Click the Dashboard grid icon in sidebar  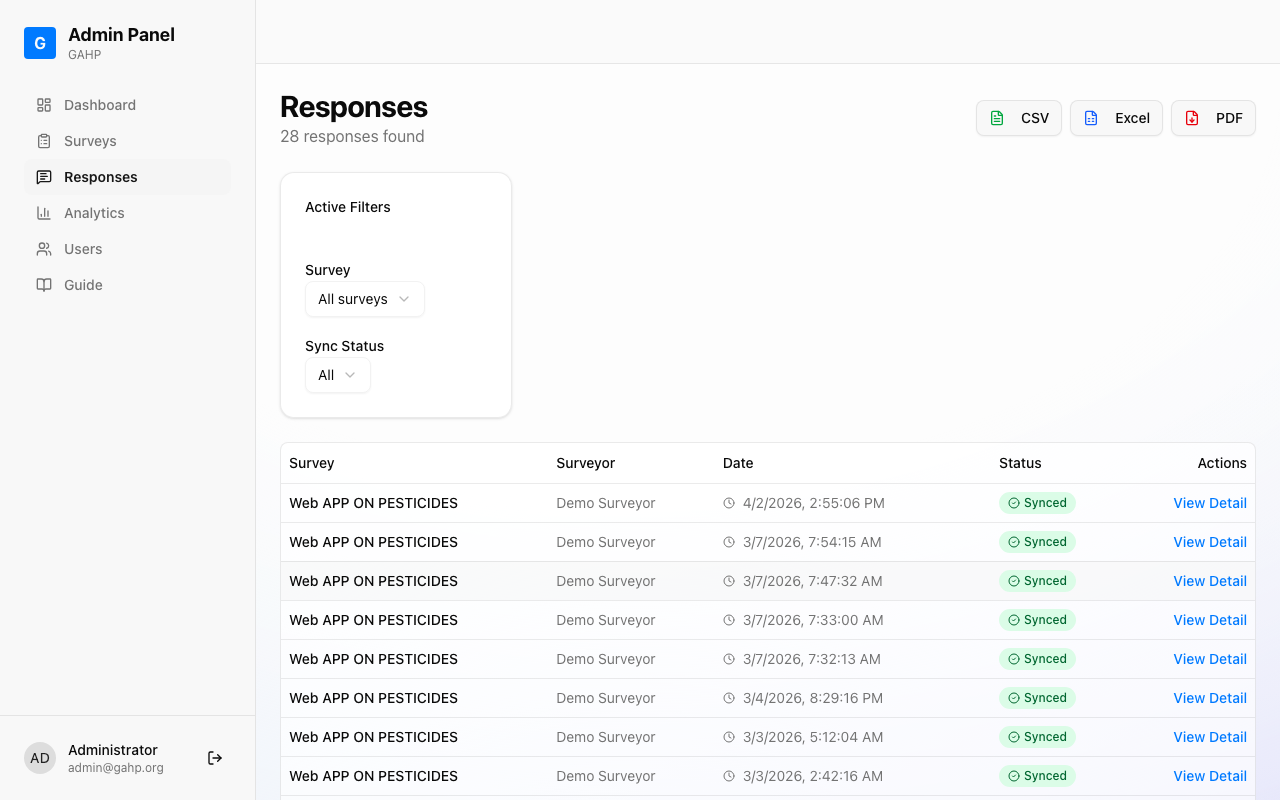(42, 104)
